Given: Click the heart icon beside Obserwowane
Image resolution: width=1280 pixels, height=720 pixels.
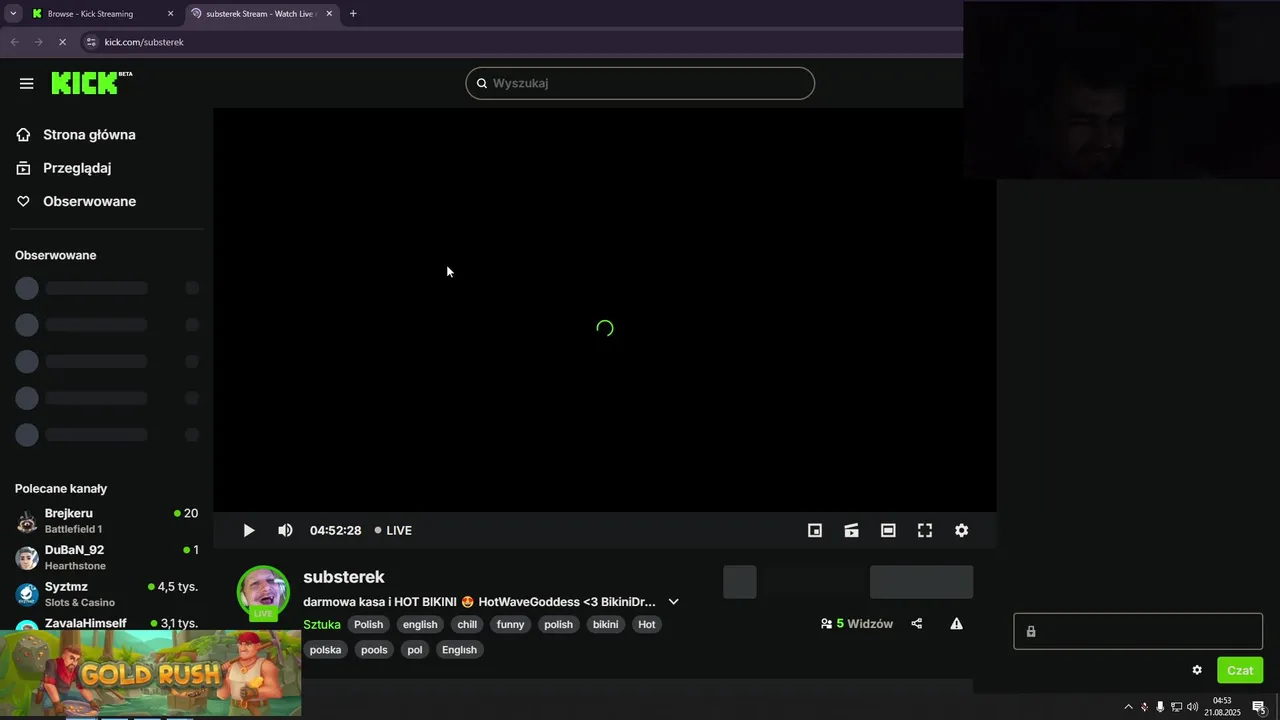Looking at the screenshot, I should (x=24, y=201).
